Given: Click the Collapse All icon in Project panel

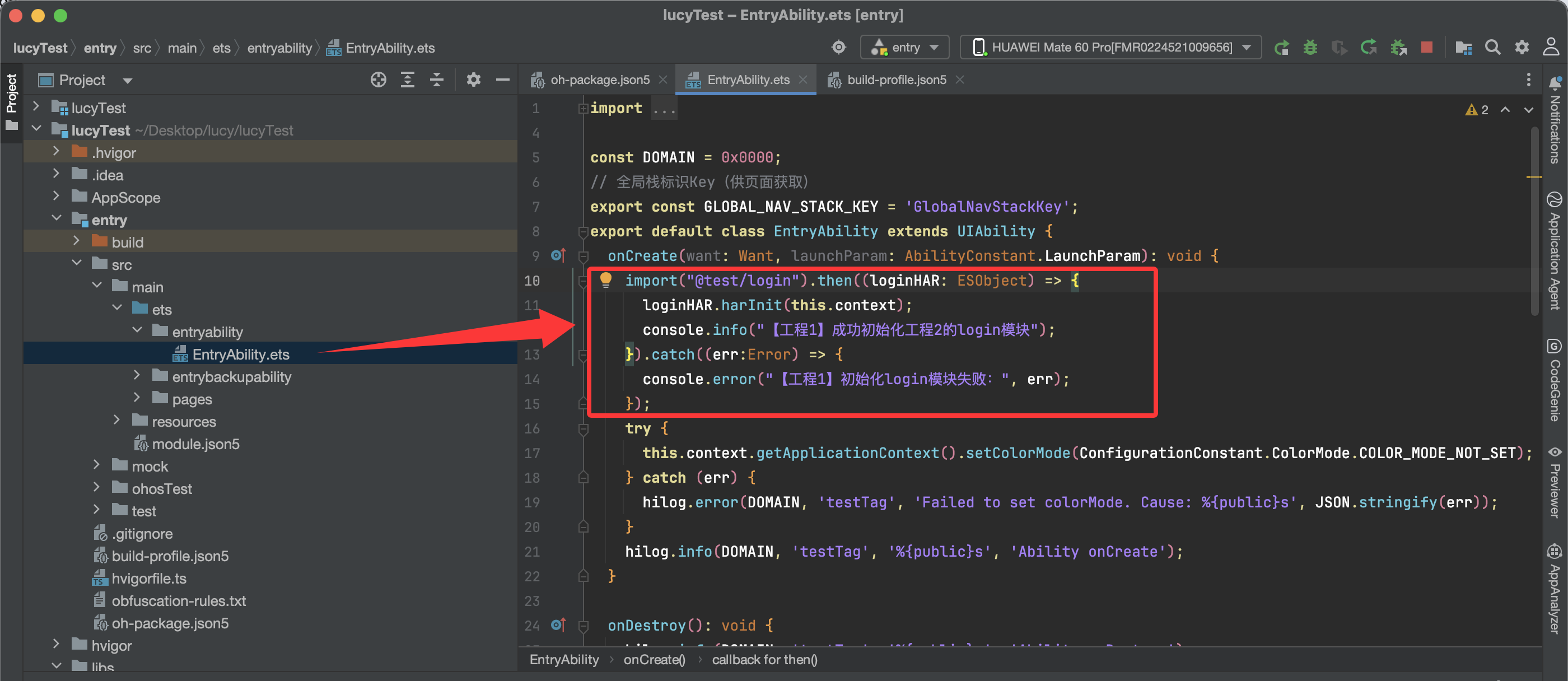Looking at the screenshot, I should tap(436, 80).
